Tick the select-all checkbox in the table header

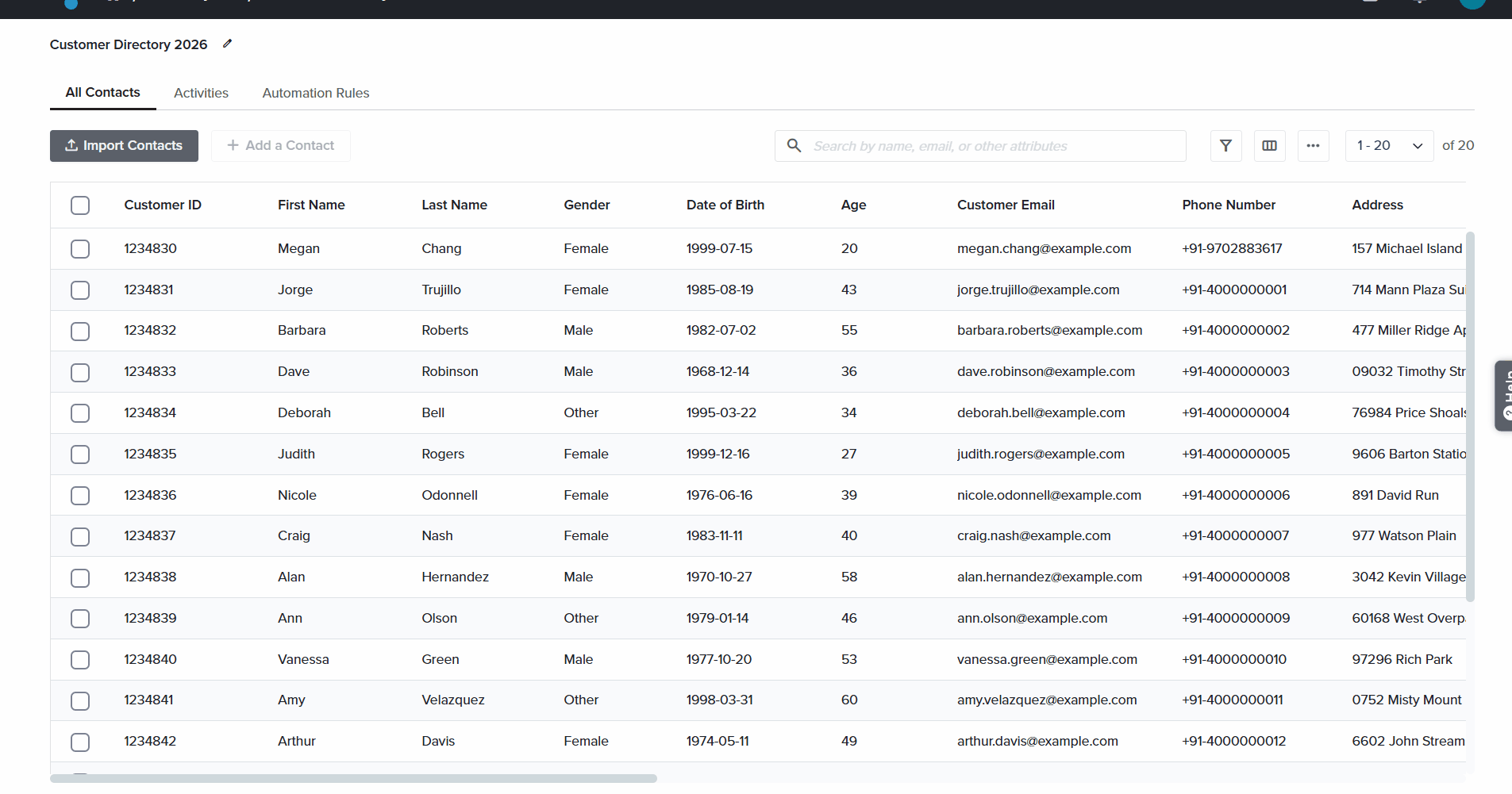click(80, 205)
